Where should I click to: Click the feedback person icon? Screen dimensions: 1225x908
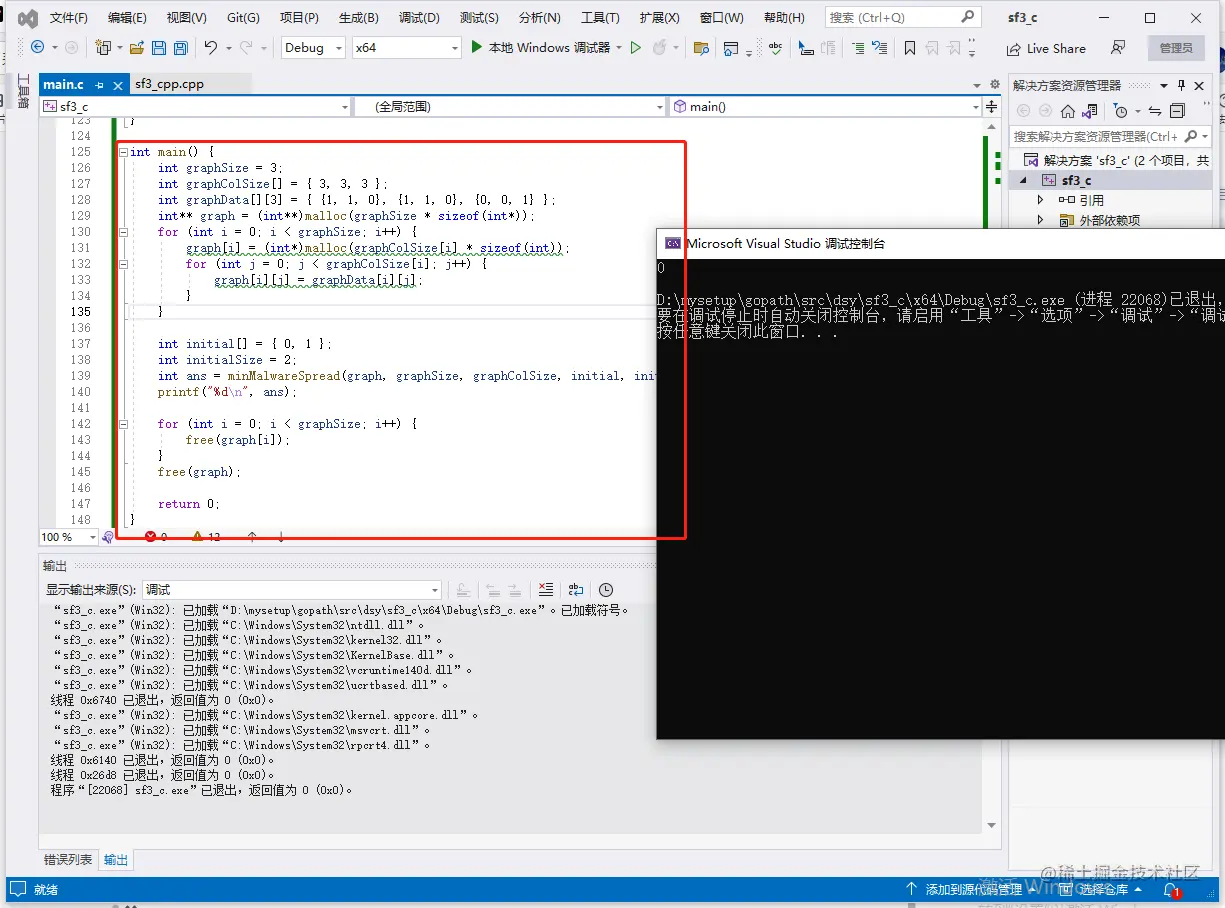(1118, 48)
